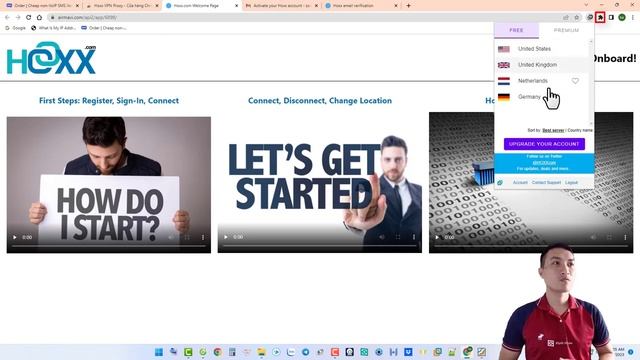Viewport: 640px width, 360px height.
Task: Click the server list scrollbar in popup
Action: (x=591, y=82)
